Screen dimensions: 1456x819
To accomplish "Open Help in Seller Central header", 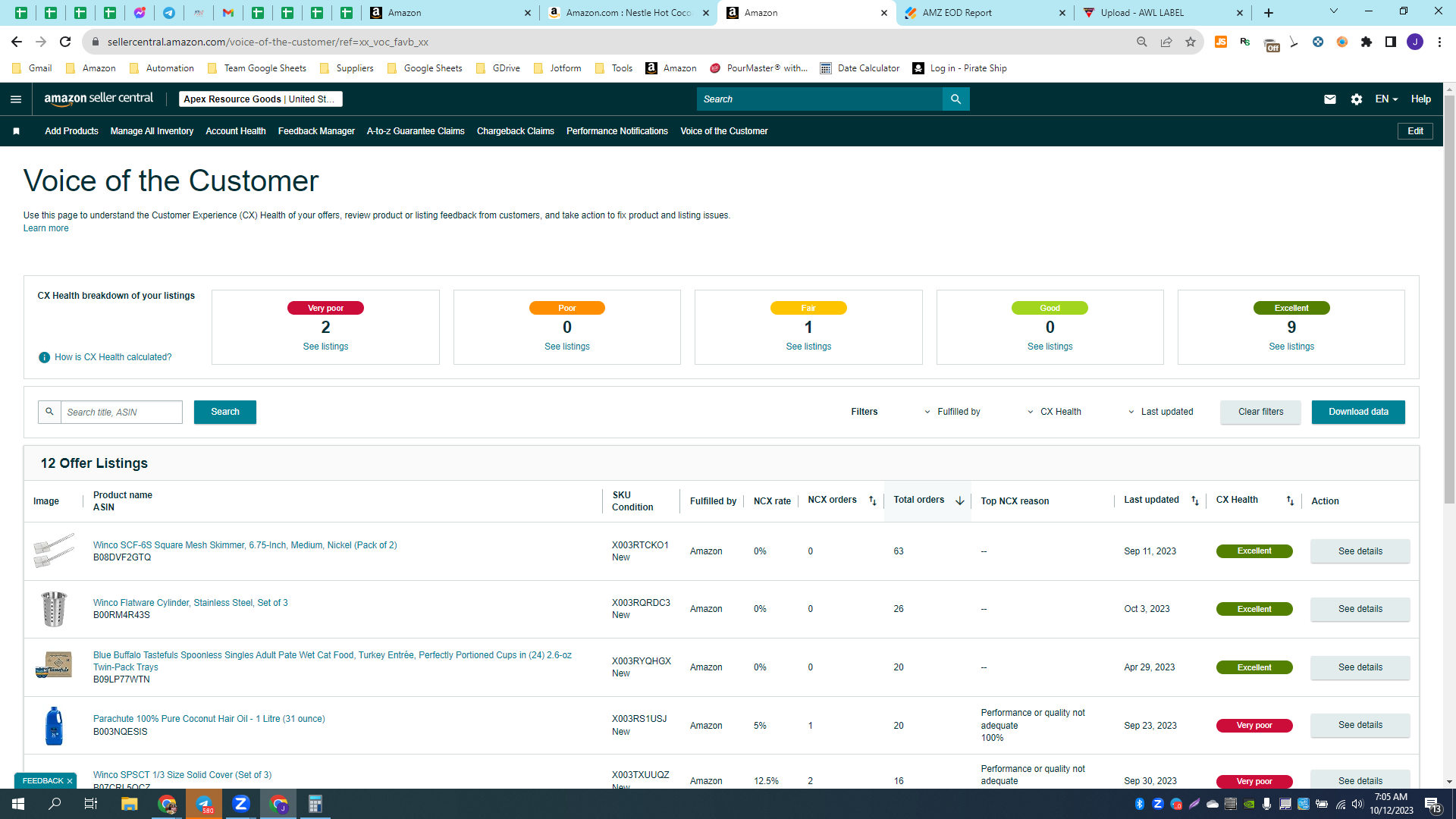I will point(1421,99).
